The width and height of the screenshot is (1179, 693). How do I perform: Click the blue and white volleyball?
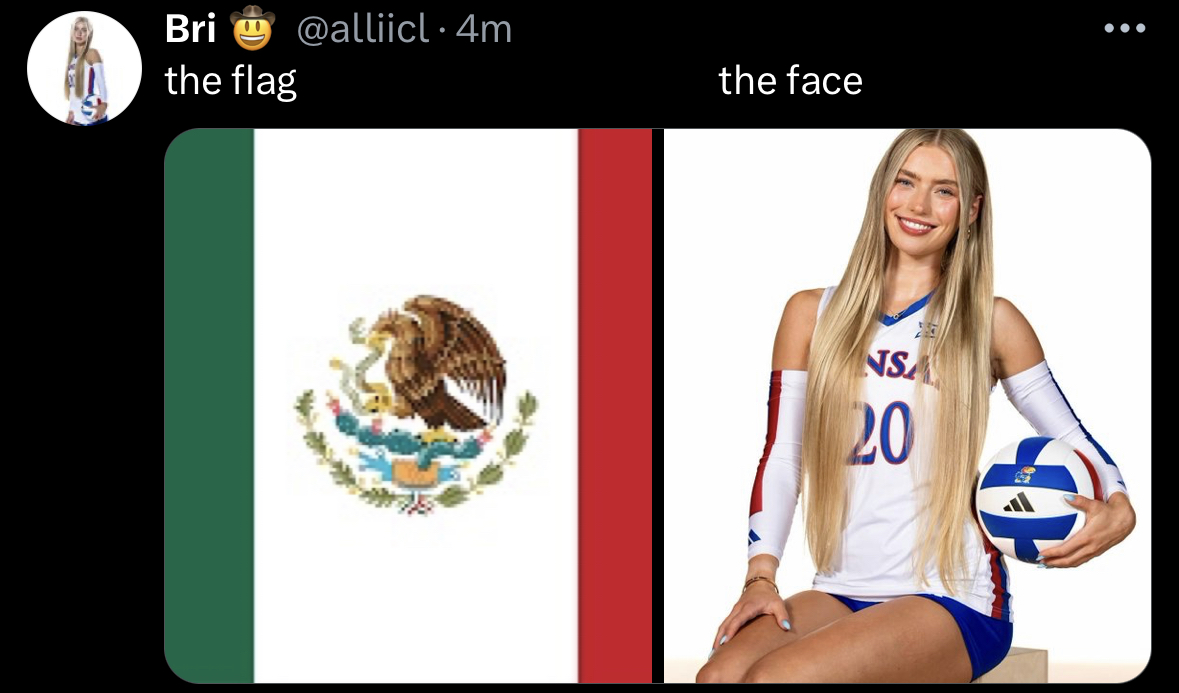[1032, 499]
